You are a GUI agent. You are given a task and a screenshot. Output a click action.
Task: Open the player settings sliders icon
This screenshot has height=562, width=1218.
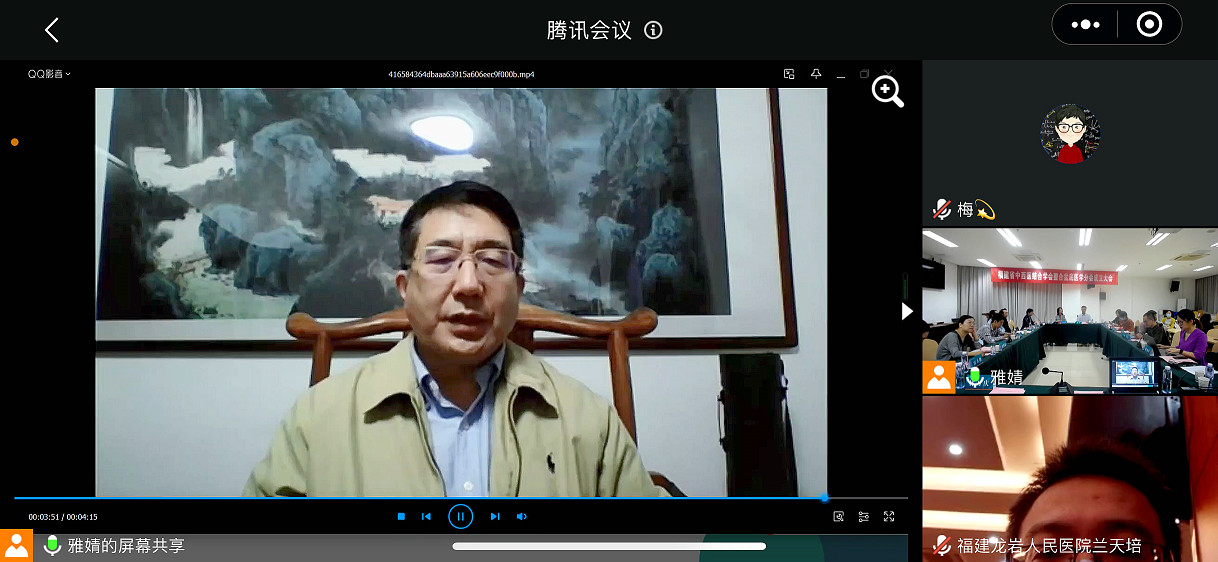(863, 517)
